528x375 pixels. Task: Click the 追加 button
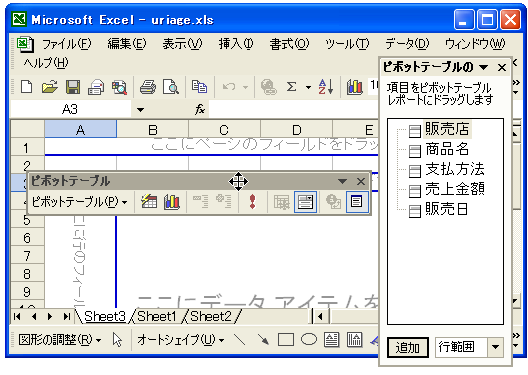coord(407,347)
